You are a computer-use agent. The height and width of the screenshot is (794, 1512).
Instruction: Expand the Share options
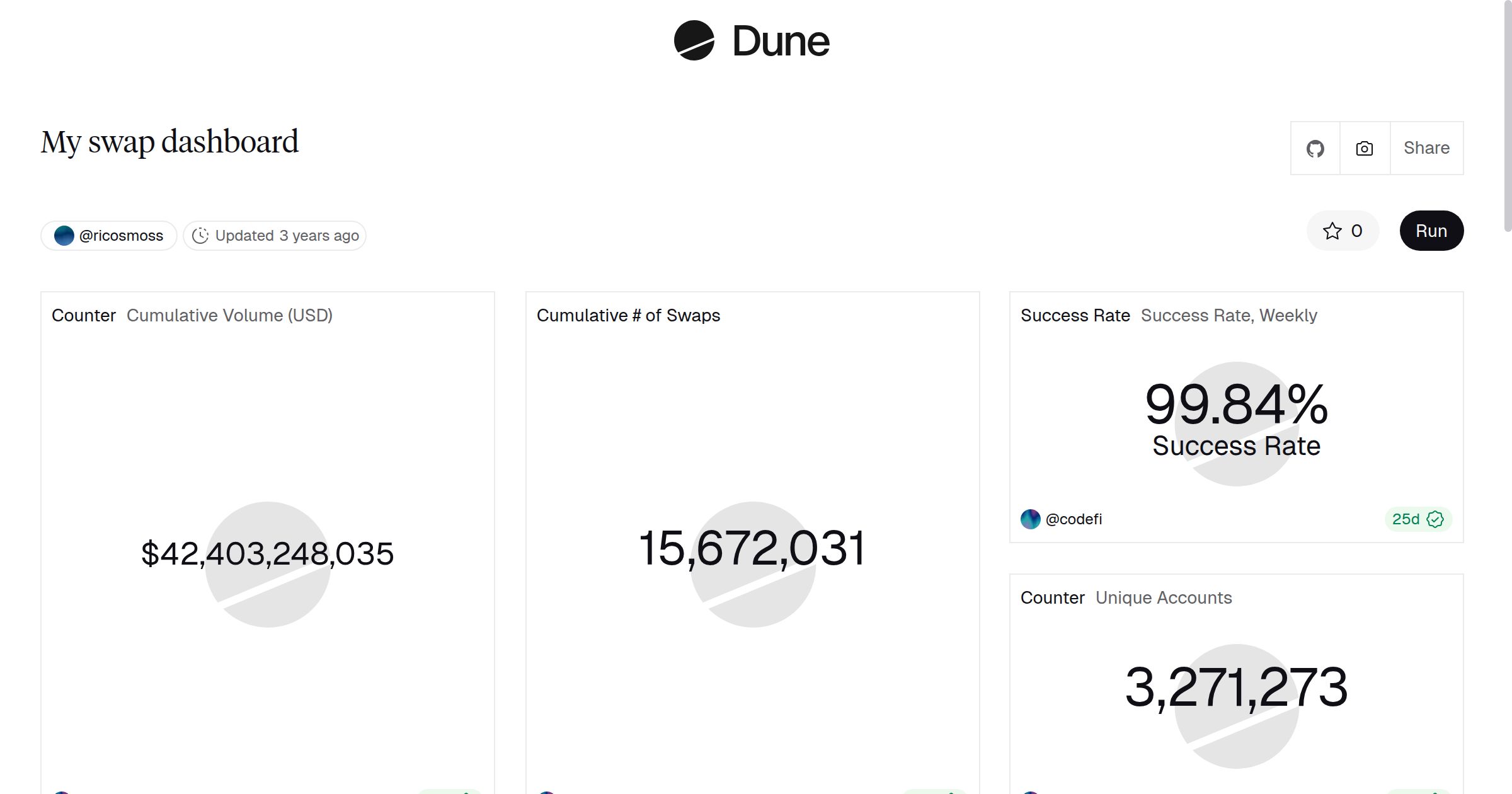coord(1426,148)
